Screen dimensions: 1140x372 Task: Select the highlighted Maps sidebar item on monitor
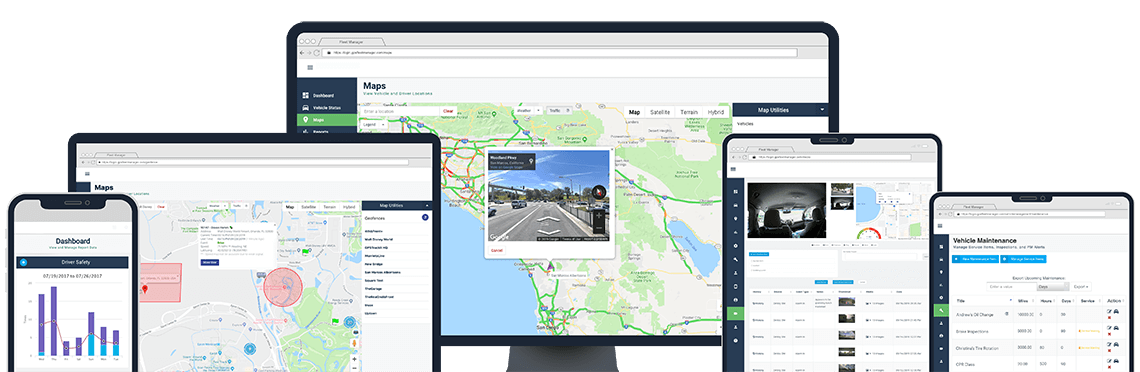[x=327, y=120]
